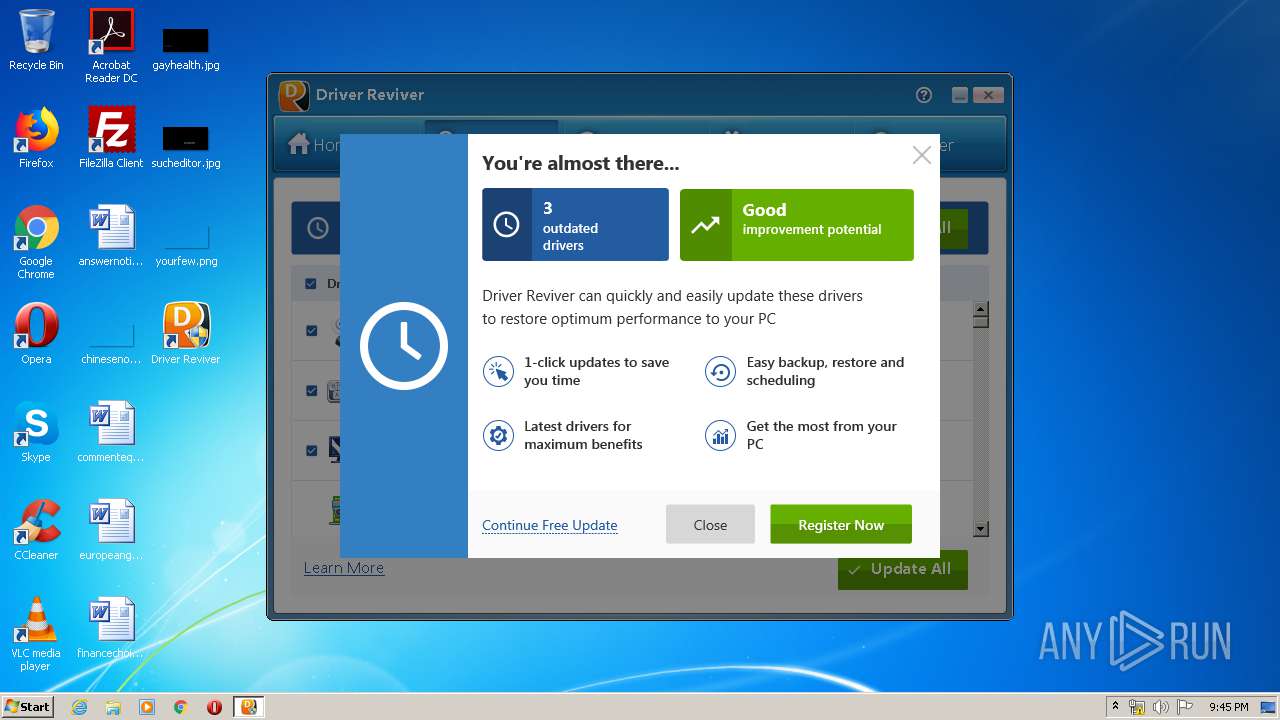Click the taskbar clock showing 9:45 PM

pyautogui.click(x=1229, y=707)
